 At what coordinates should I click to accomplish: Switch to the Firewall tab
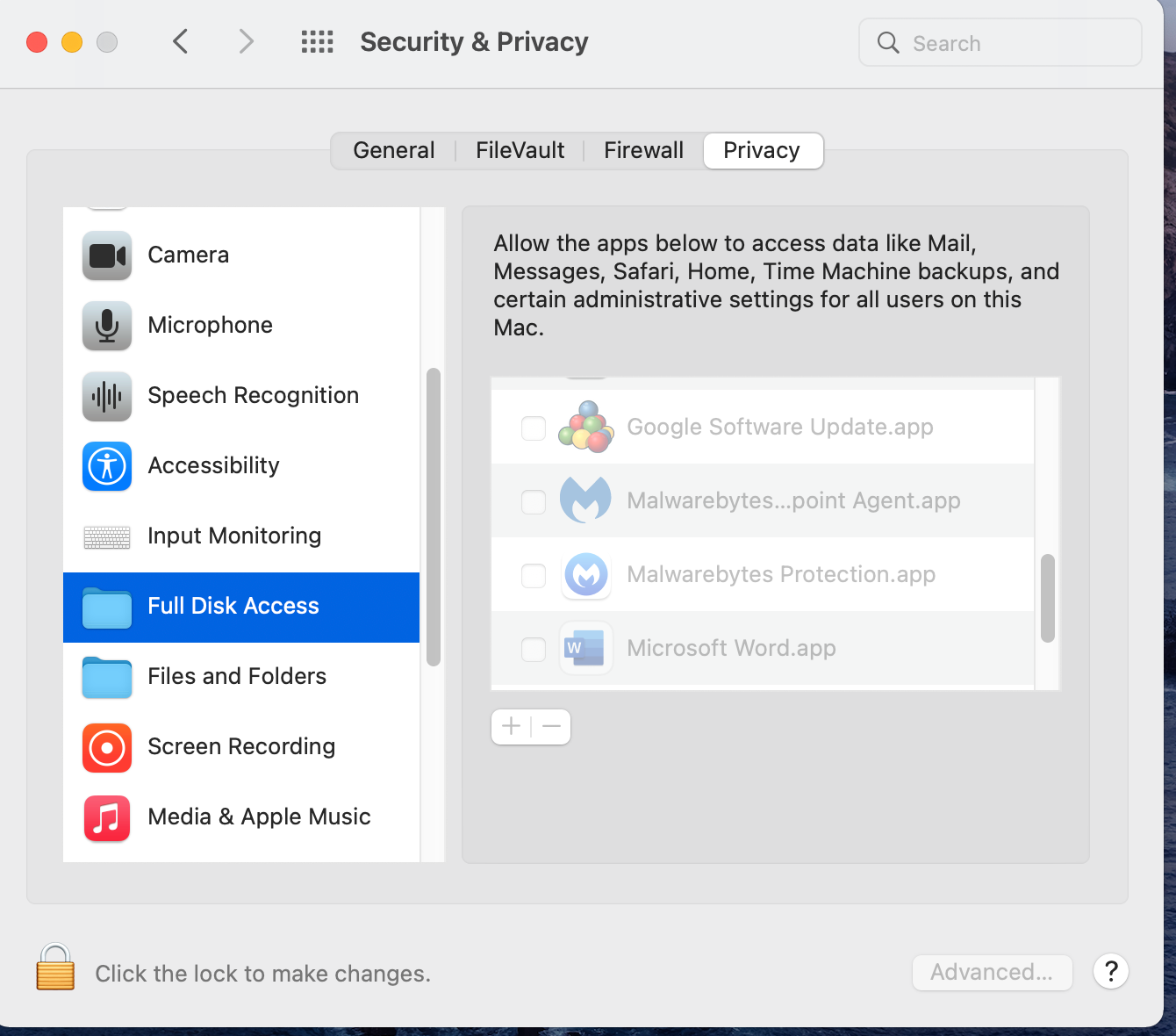pos(643,151)
